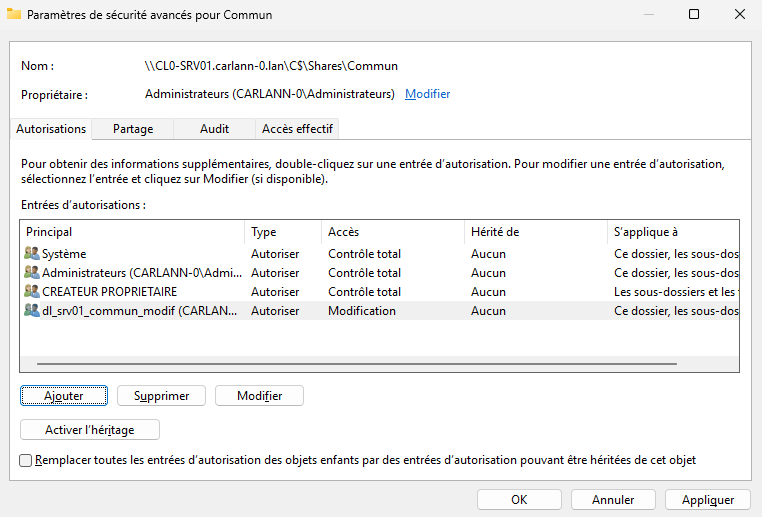Click the Modifier button below the list
The width and height of the screenshot is (762, 517).
(260, 396)
